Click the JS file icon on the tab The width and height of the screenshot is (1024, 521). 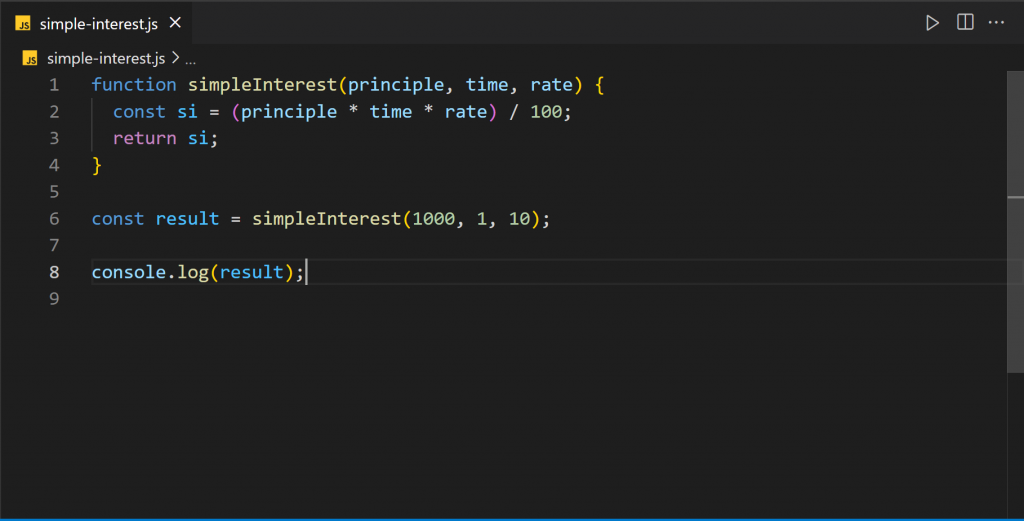pyautogui.click(x=23, y=24)
